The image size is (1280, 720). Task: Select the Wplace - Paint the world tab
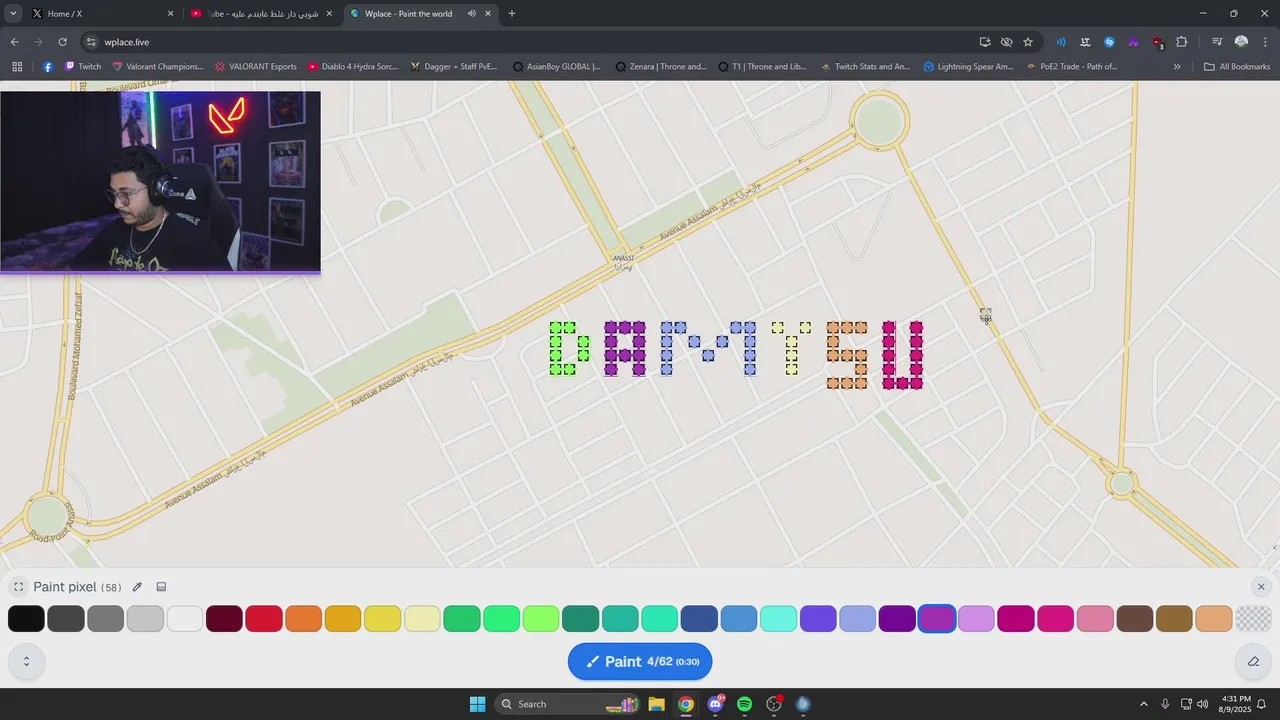pos(420,14)
